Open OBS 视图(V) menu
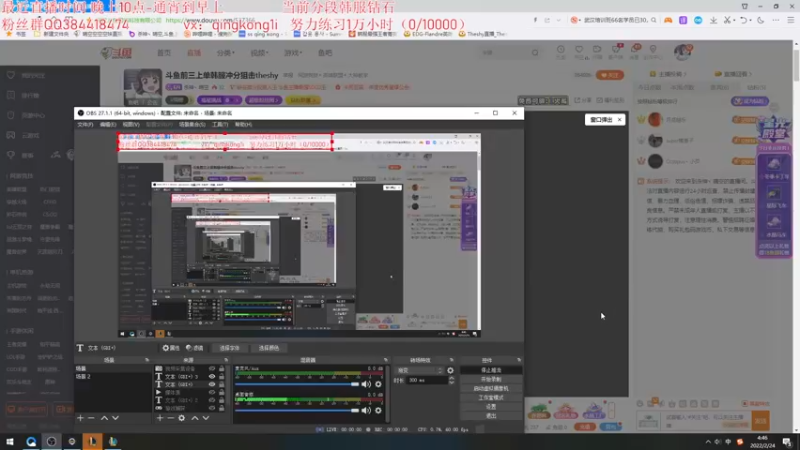Screen dimensions: 800x450 click(131, 124)
